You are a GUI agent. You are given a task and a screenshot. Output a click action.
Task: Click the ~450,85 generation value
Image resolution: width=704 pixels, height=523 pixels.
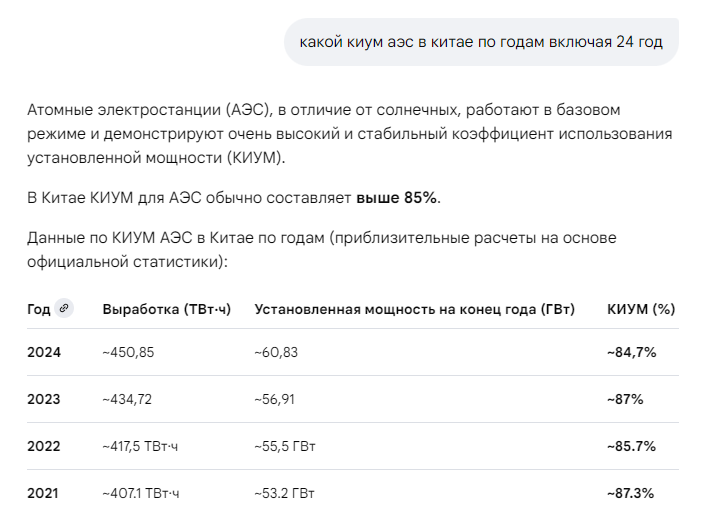(129, 352)
